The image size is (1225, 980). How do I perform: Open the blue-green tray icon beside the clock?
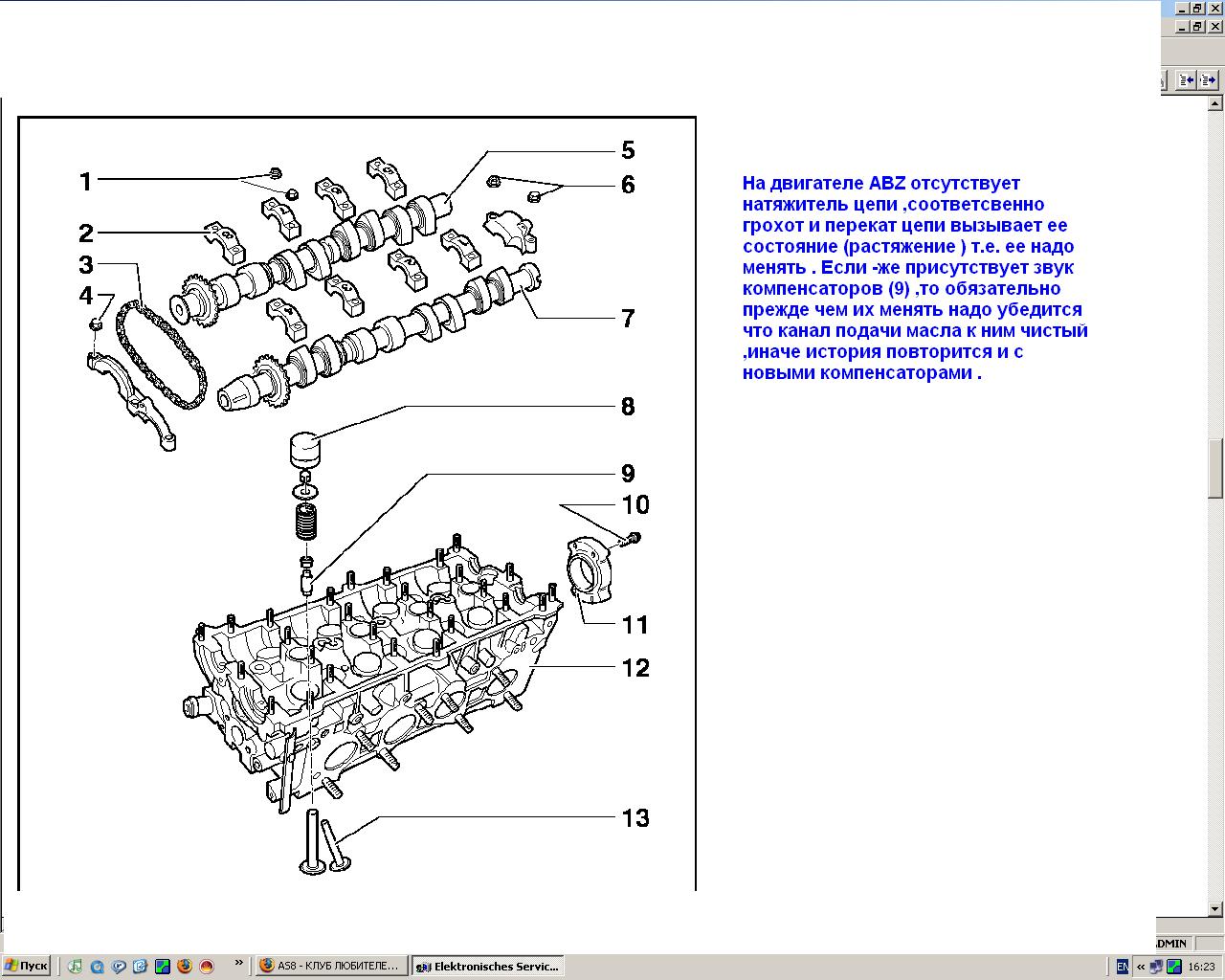click(1173, 967)
